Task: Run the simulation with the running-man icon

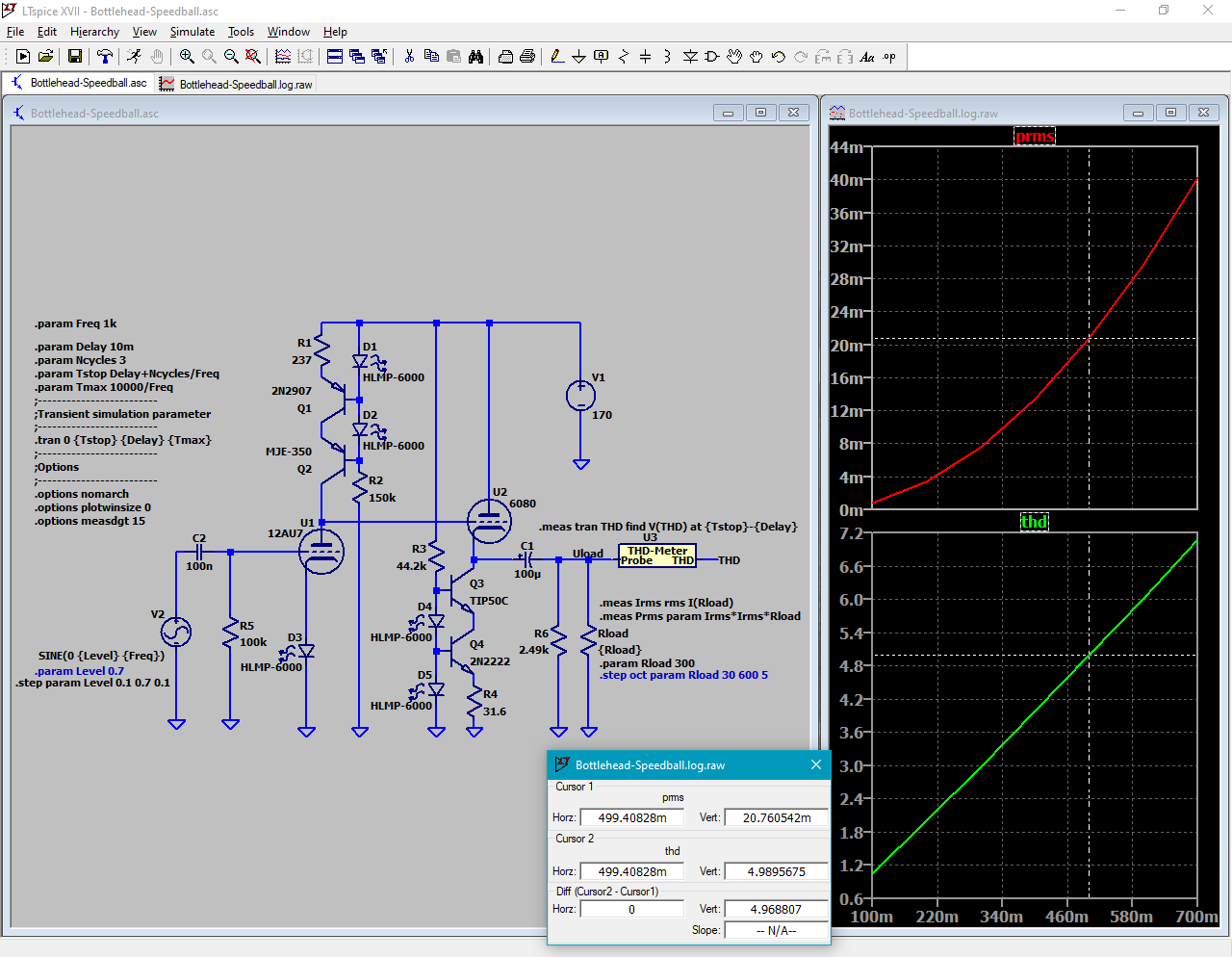Action: point(134,57)
